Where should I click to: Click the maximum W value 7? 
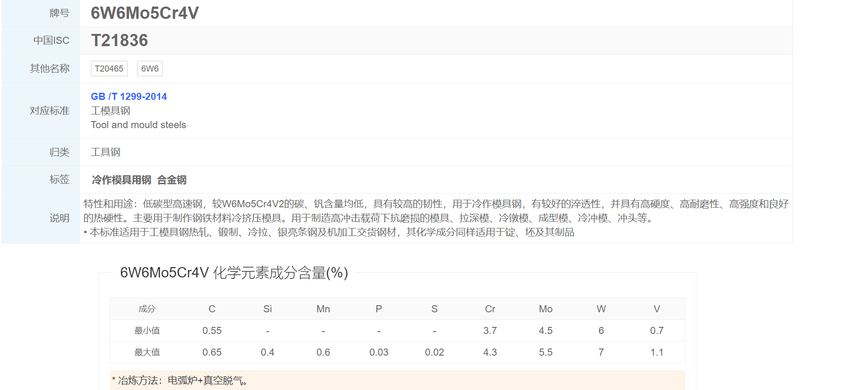pyautogui.click(x=601, y=352)
